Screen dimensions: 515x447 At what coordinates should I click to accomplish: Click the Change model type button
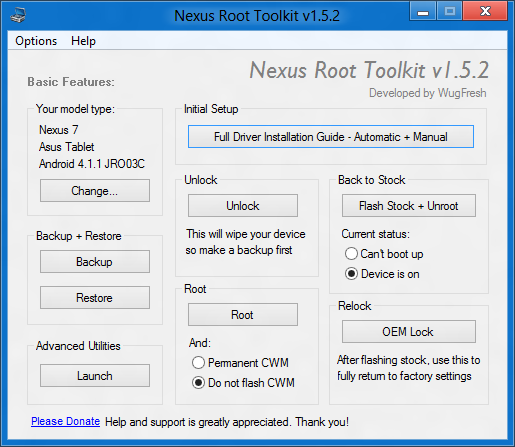[x=95, y=191]
